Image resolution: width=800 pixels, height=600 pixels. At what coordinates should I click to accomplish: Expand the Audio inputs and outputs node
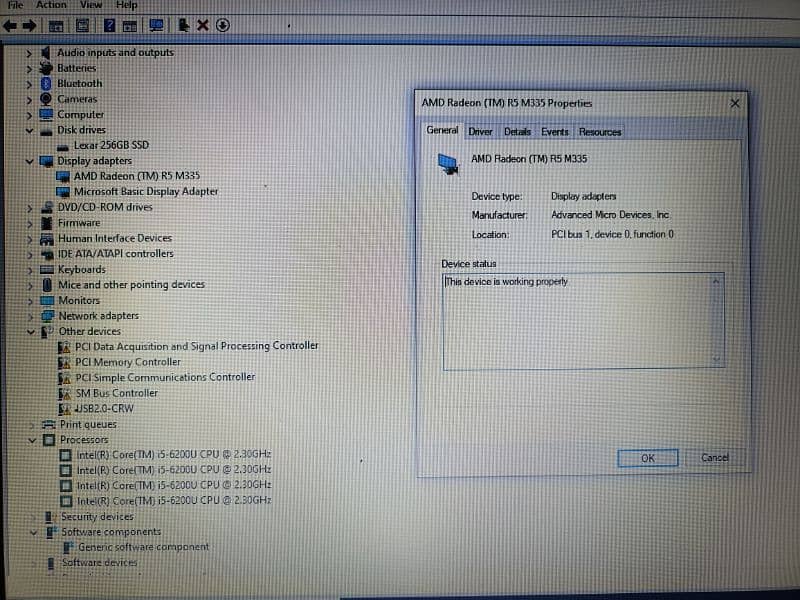click(x=29, y=52)
